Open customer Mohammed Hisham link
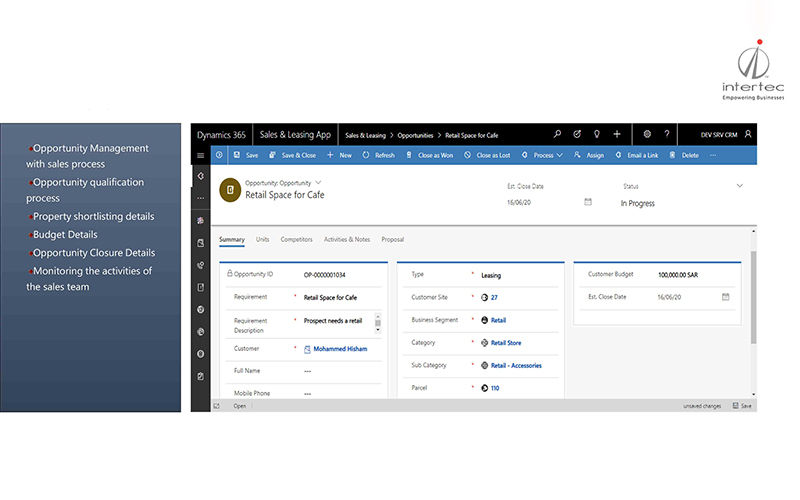Viewport: 800px width, 500px height. coord(340,349)
